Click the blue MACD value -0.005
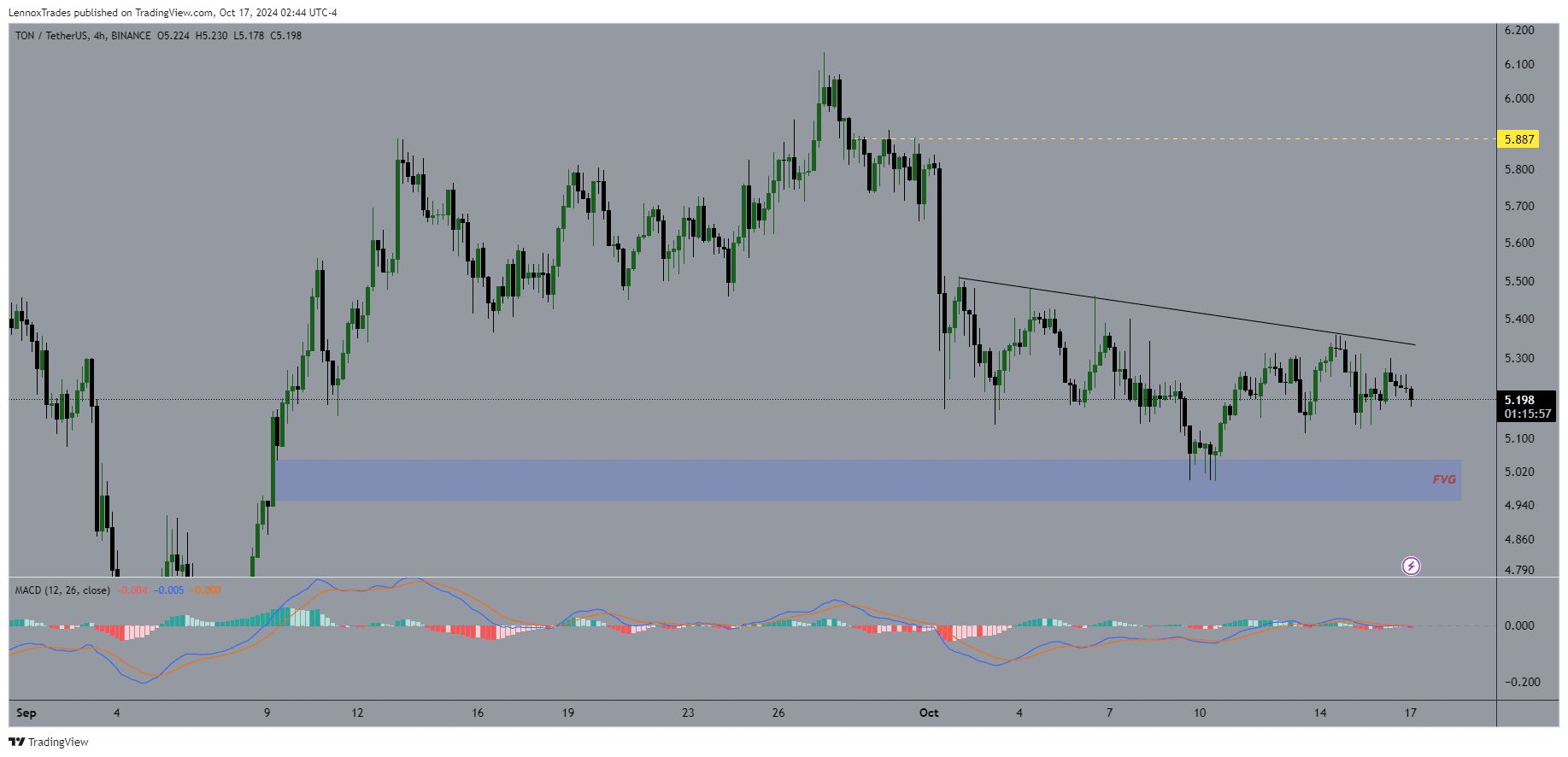 click(168, 590)
